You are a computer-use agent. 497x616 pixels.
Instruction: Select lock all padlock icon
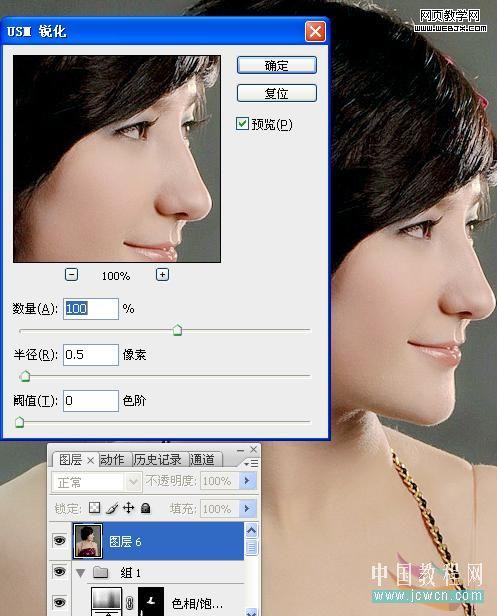click(x=146, y=508)
